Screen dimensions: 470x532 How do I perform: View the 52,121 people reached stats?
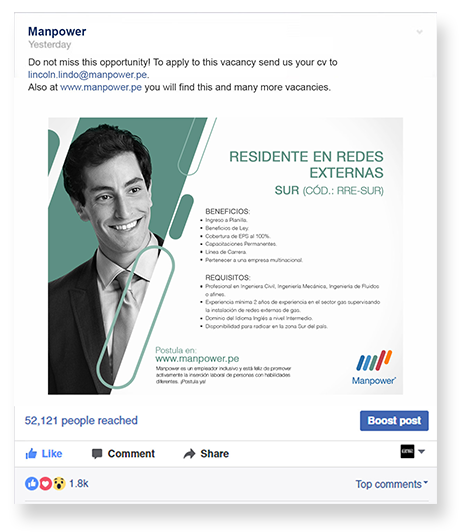81,421
